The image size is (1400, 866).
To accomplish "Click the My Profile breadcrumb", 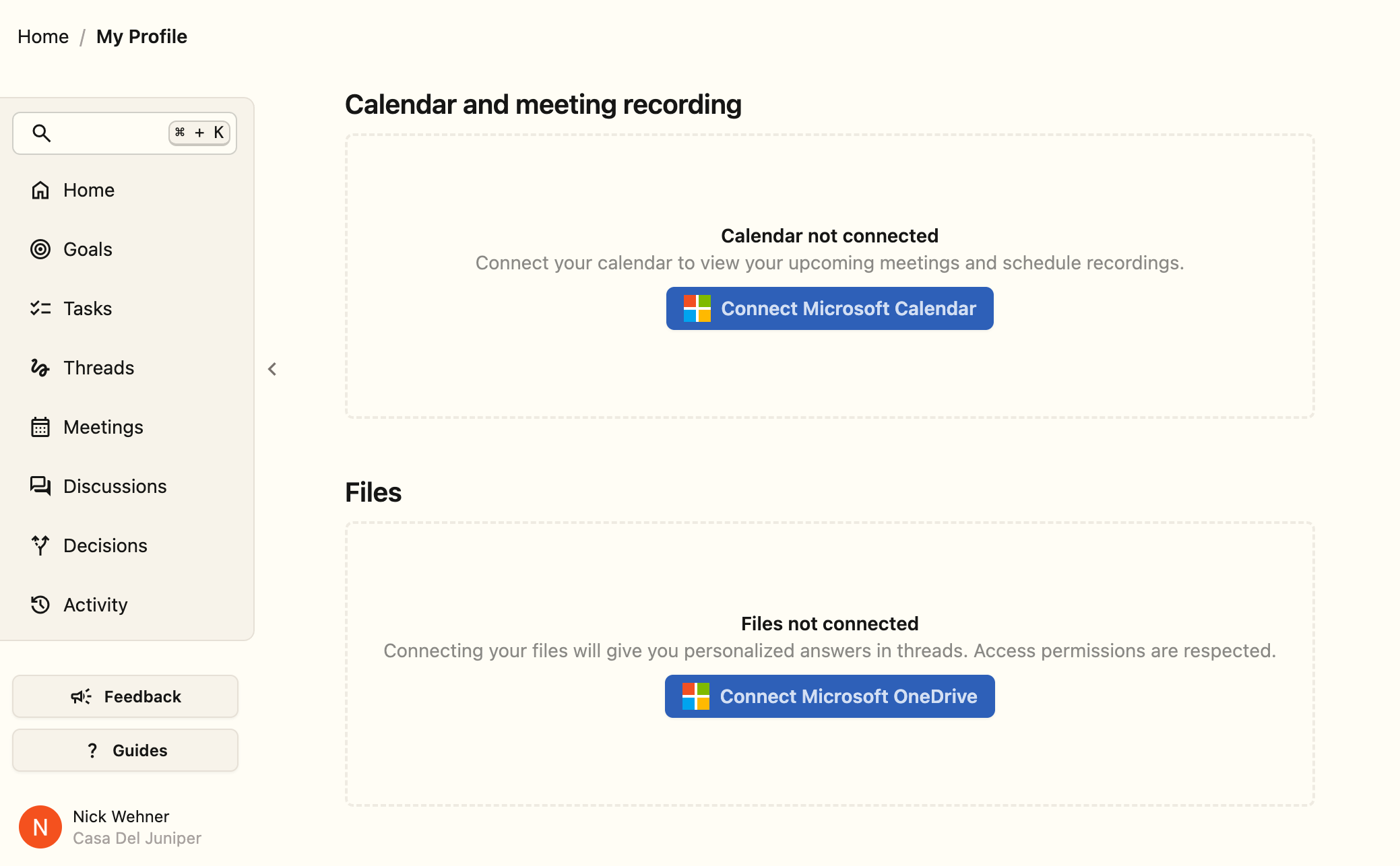I will (x=141, y=36).
